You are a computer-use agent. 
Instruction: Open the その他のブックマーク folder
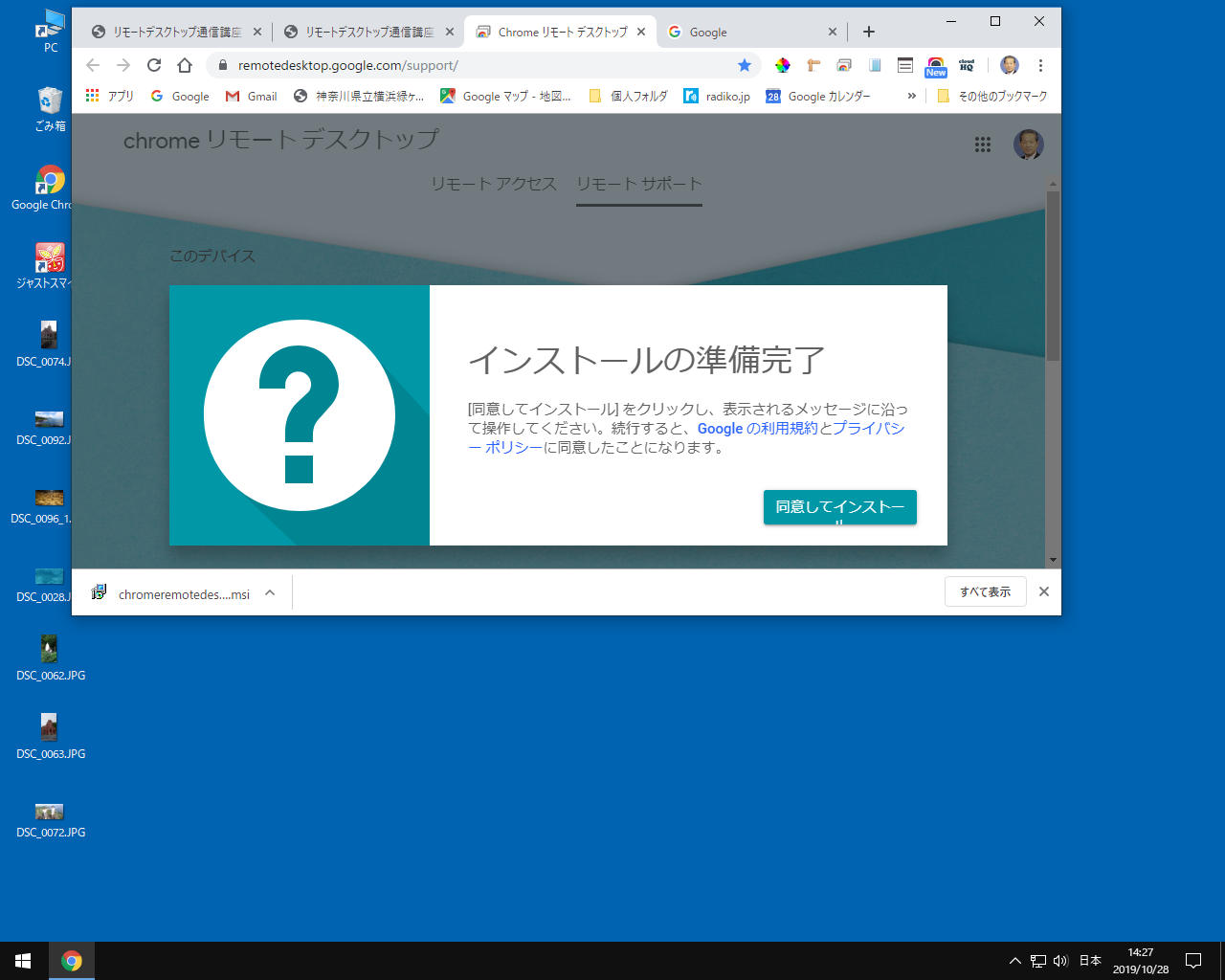pos(992,96)
